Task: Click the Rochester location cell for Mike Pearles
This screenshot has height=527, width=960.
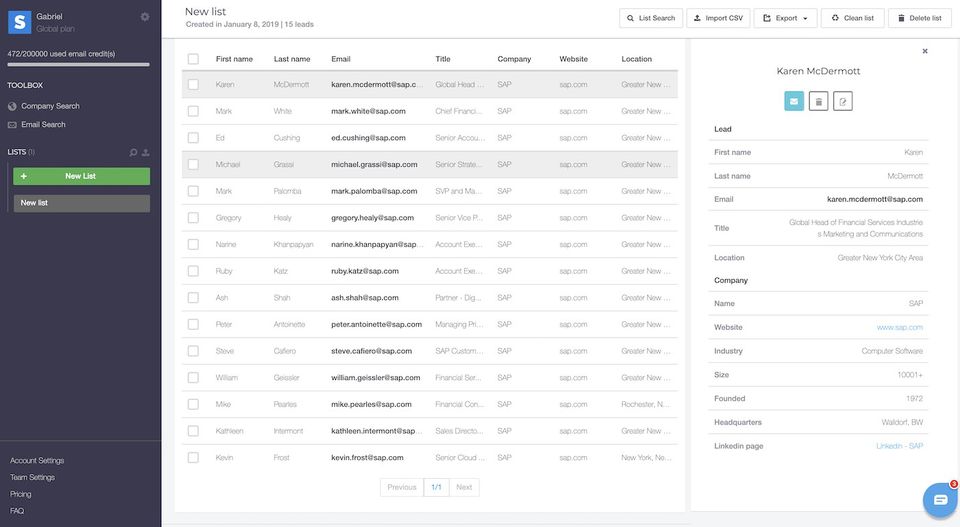Action: [x=645, y=405]
